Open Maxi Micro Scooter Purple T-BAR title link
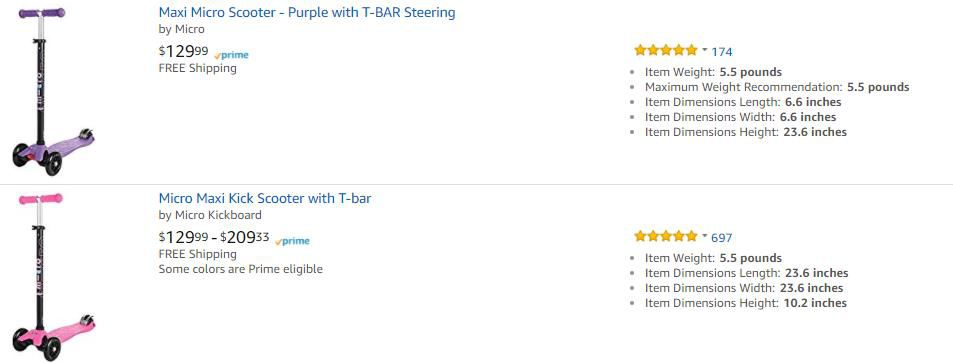 point(307,13)
